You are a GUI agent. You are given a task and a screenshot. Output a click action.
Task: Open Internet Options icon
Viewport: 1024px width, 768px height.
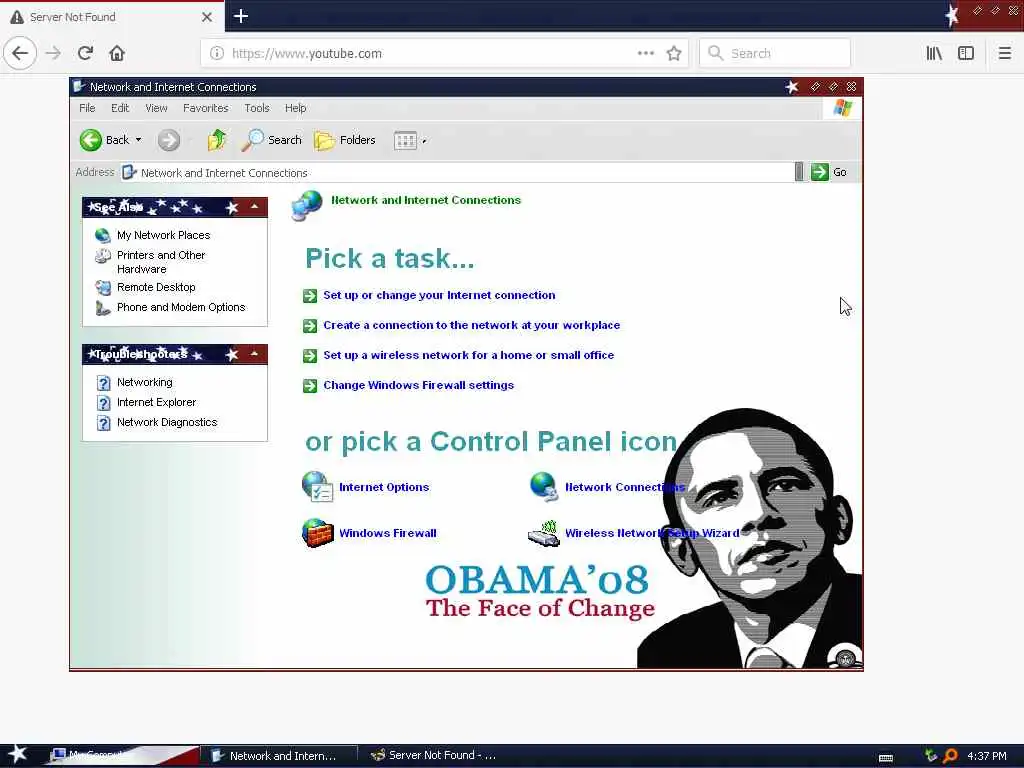tap(317, 487)
